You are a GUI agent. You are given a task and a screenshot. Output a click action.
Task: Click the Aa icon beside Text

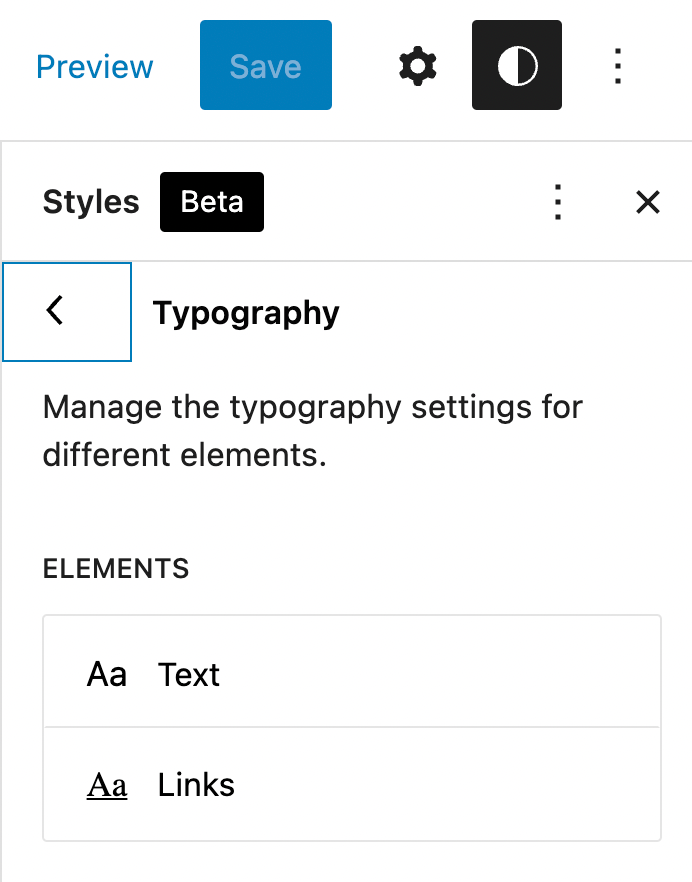click(x=107, y=675)
